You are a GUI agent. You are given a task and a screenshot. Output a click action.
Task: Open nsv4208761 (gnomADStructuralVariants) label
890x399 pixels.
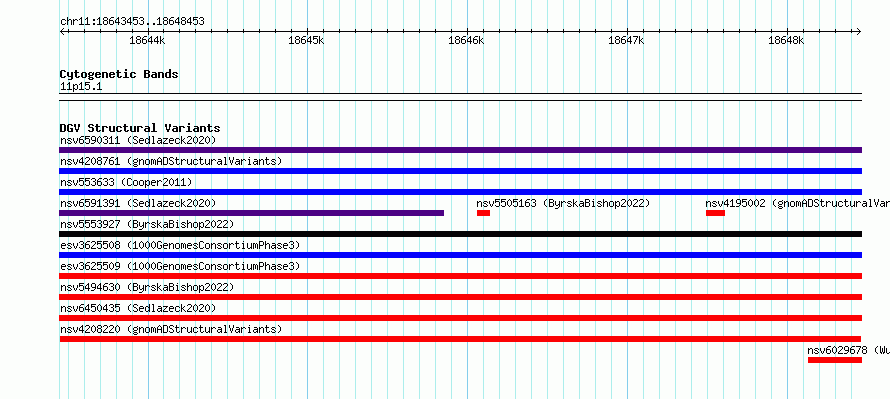tap(171, 161)
